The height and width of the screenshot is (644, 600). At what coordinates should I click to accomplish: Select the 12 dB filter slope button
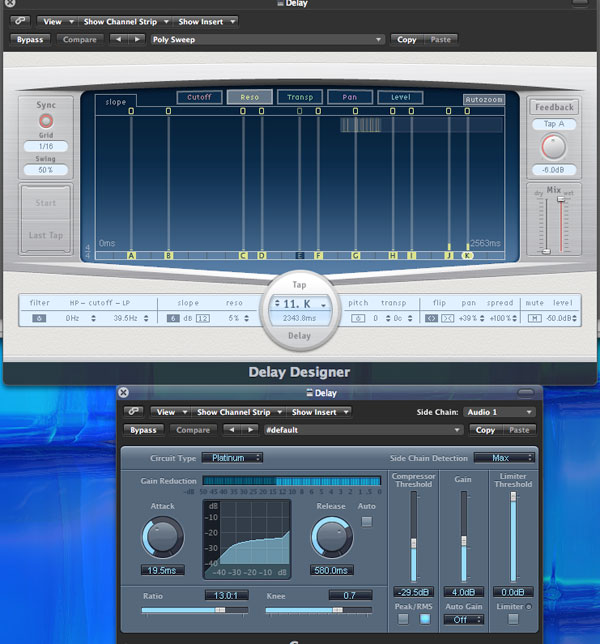pyautogui.click(x=203, y=318)
